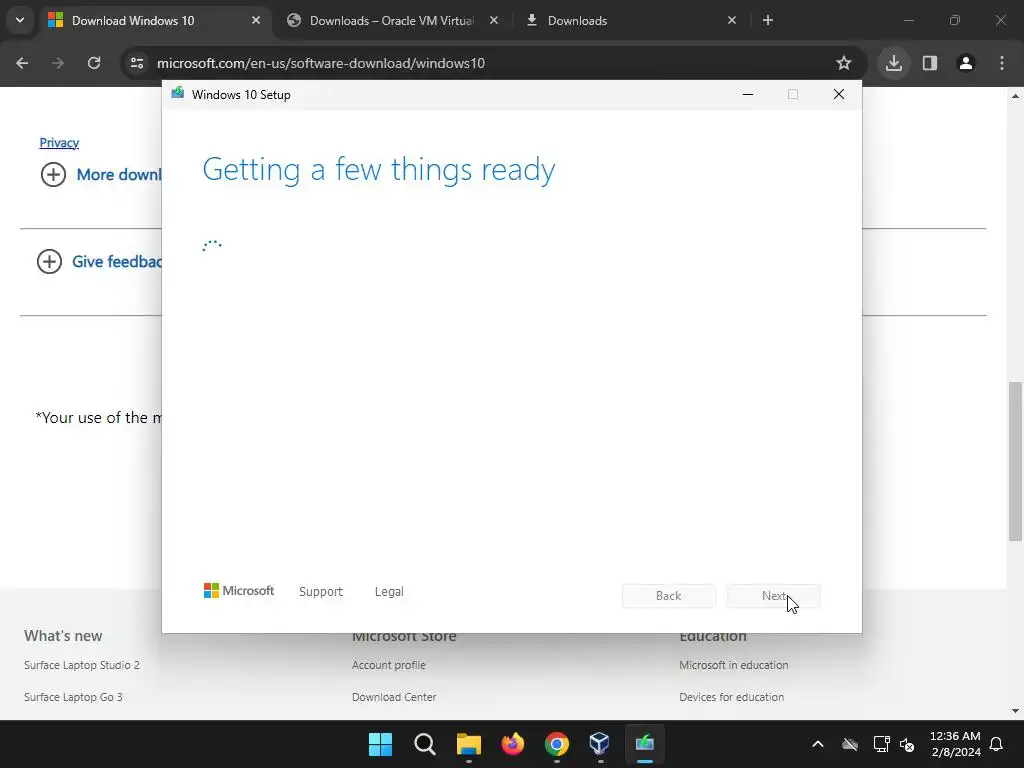The width and height of the screenshot is (1024, 768).
Task: Open Firefox from the taskbar
Action: 513,744
